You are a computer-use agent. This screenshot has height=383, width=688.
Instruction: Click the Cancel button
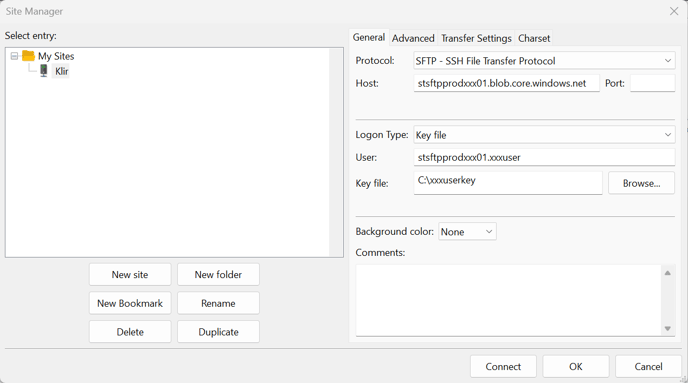coord(648,366)
